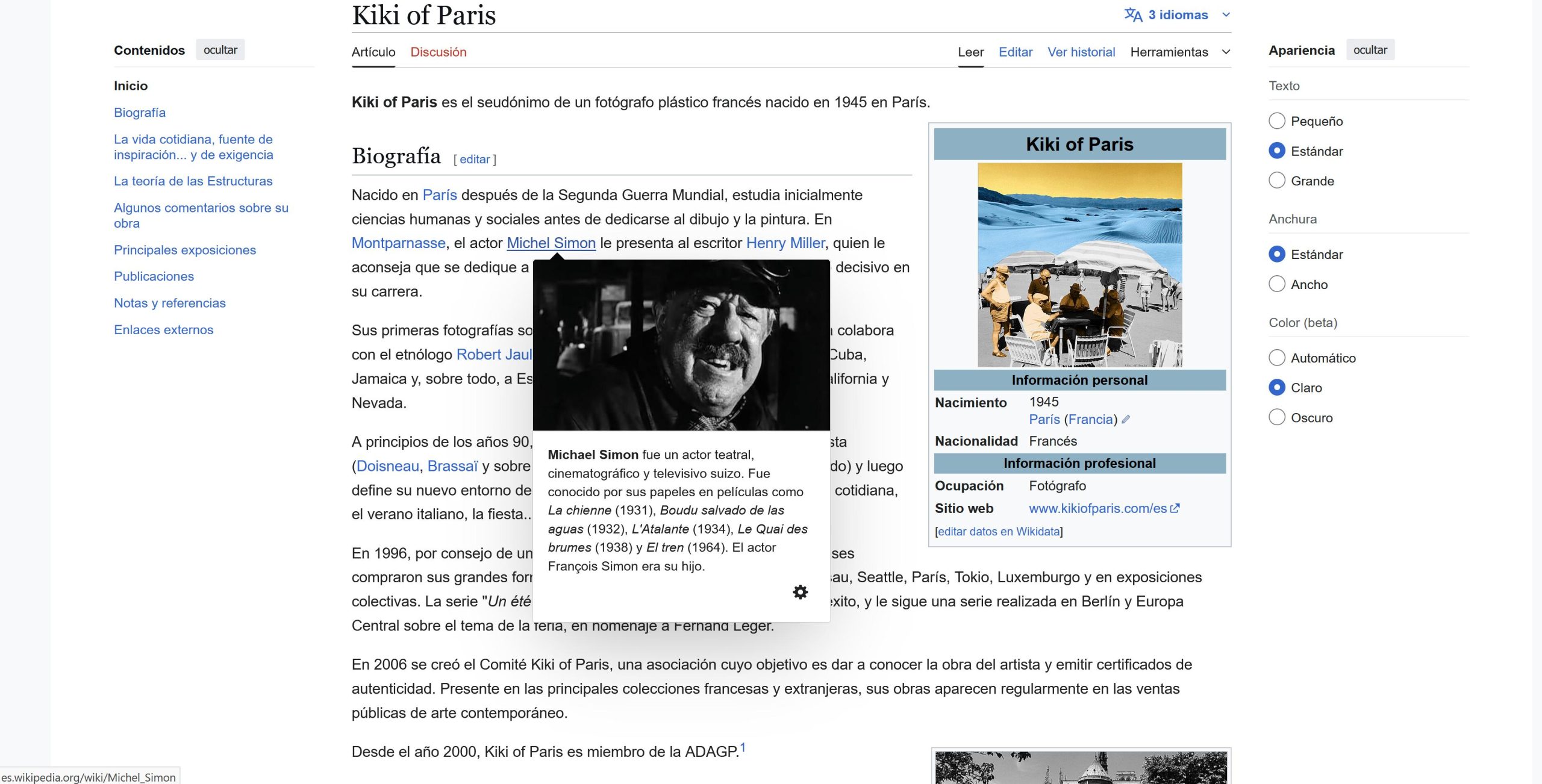Open the infobox beach artwork image
The height and width of the screenshot is (784, 1542).
[1079, 265]
